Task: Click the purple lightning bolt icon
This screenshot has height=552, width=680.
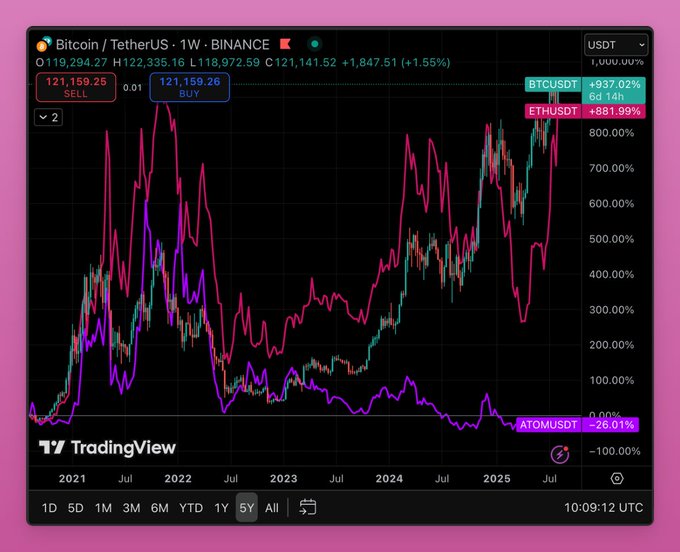Action: coord(560,454)
